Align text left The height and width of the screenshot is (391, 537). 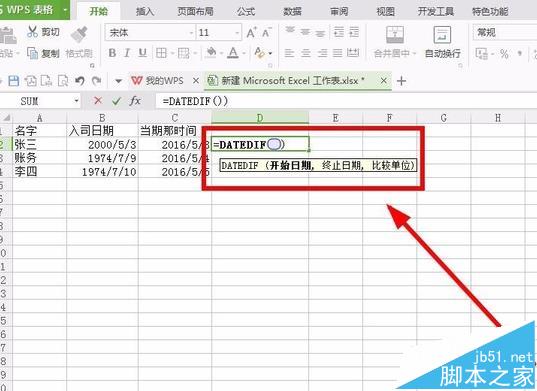pyautogui.click(x=290, y=53)
